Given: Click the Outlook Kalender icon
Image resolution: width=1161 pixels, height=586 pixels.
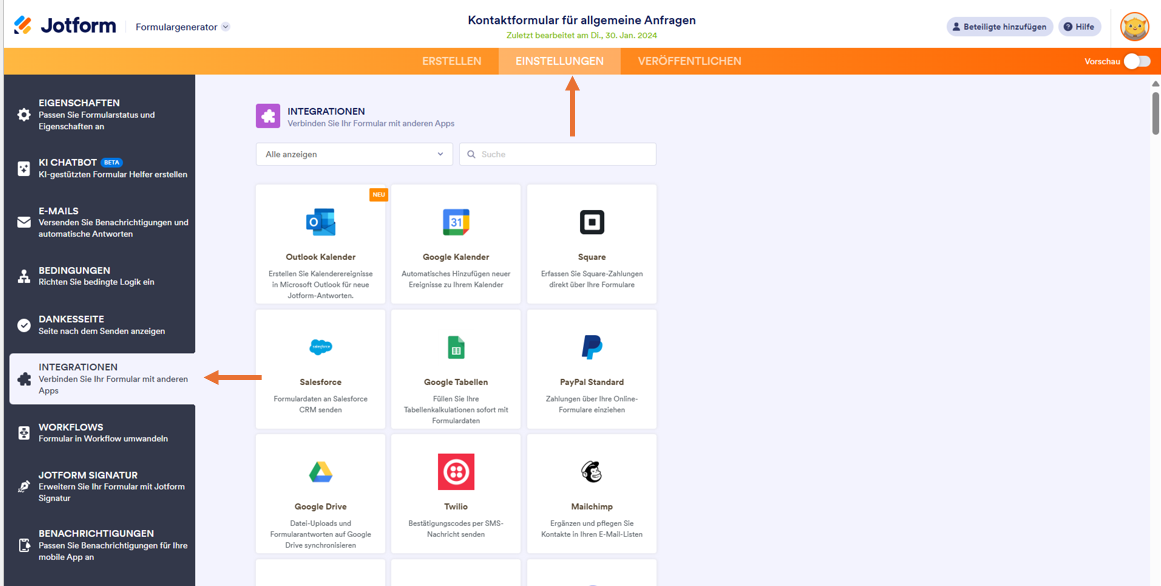Looking at the screenshot, I should [320, 222].
